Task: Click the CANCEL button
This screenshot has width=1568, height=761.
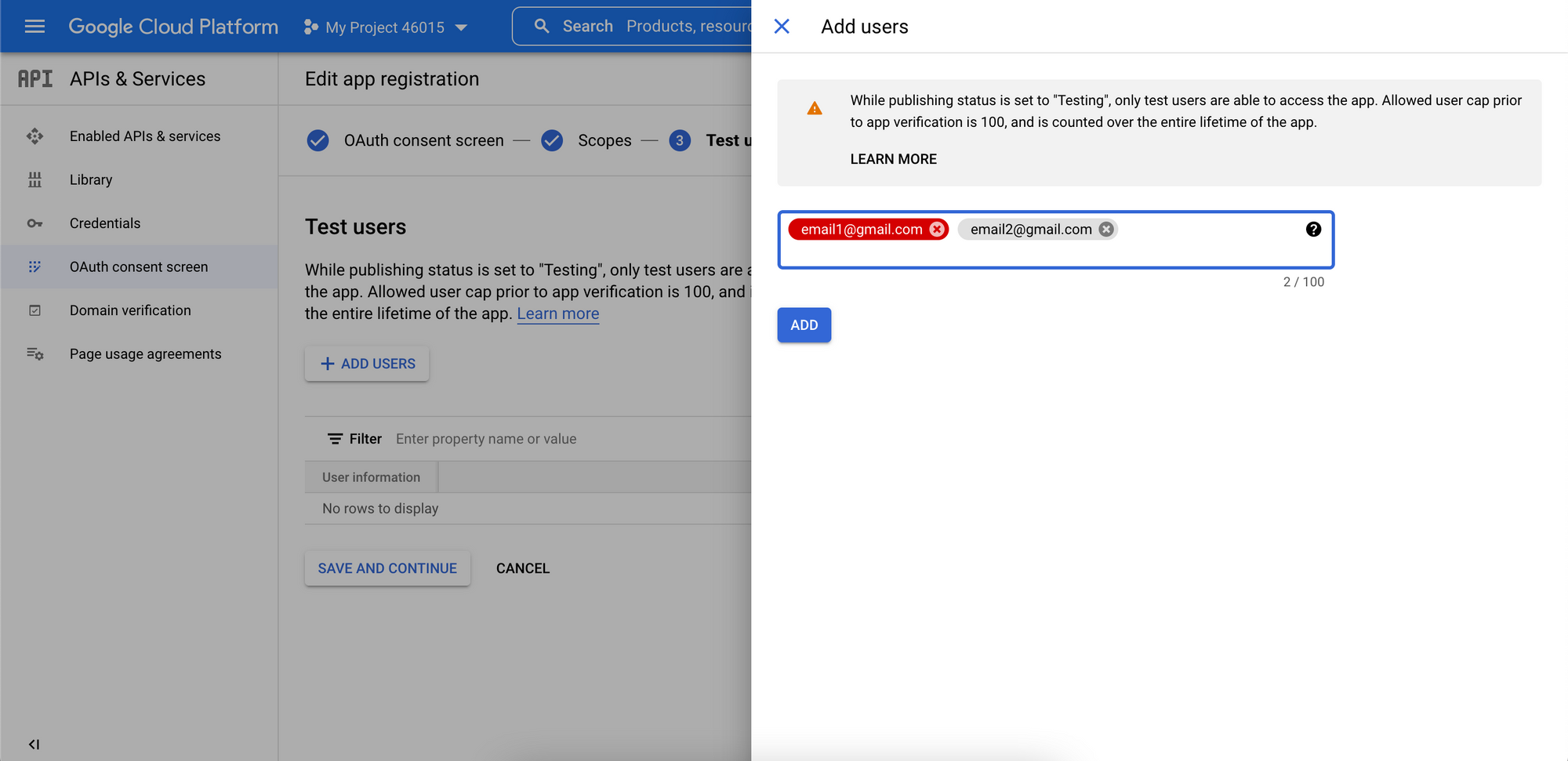Action: tap(523, 568)
